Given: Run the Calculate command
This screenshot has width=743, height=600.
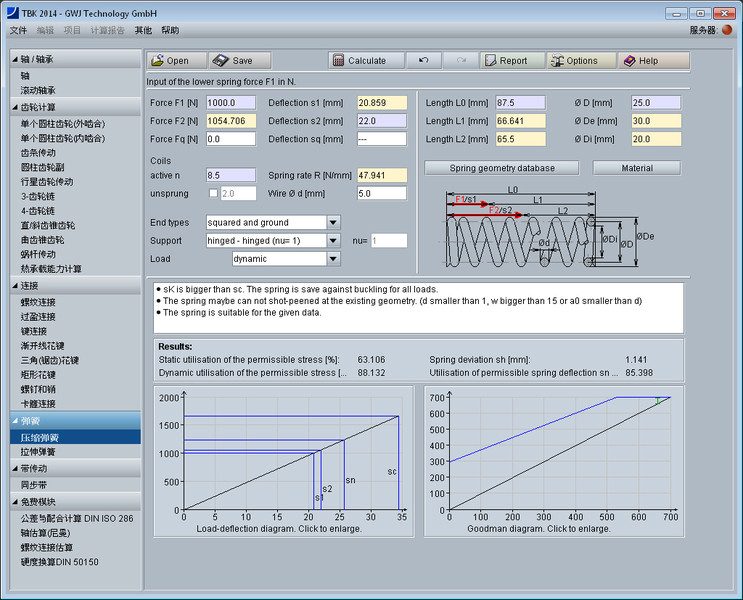Looking at the screenshot, I should point(365,61).
